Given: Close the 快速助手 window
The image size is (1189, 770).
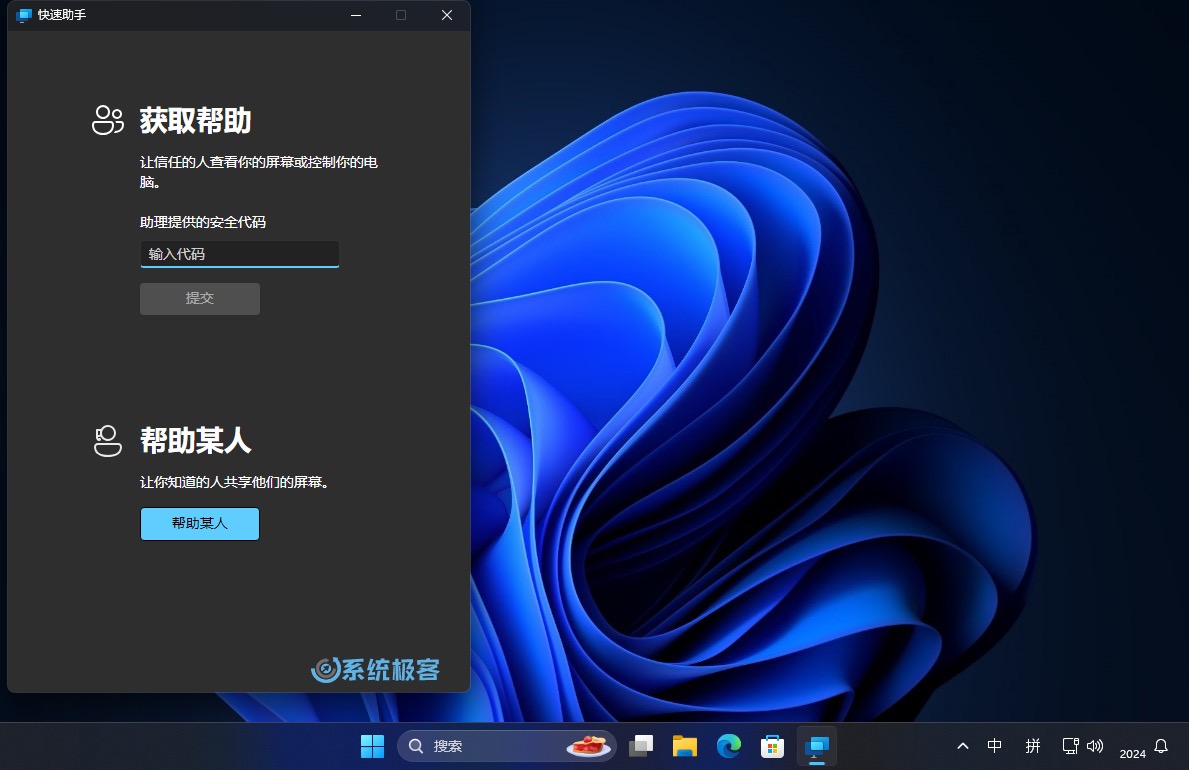Looking at the screenshot, I should point(447,15).
